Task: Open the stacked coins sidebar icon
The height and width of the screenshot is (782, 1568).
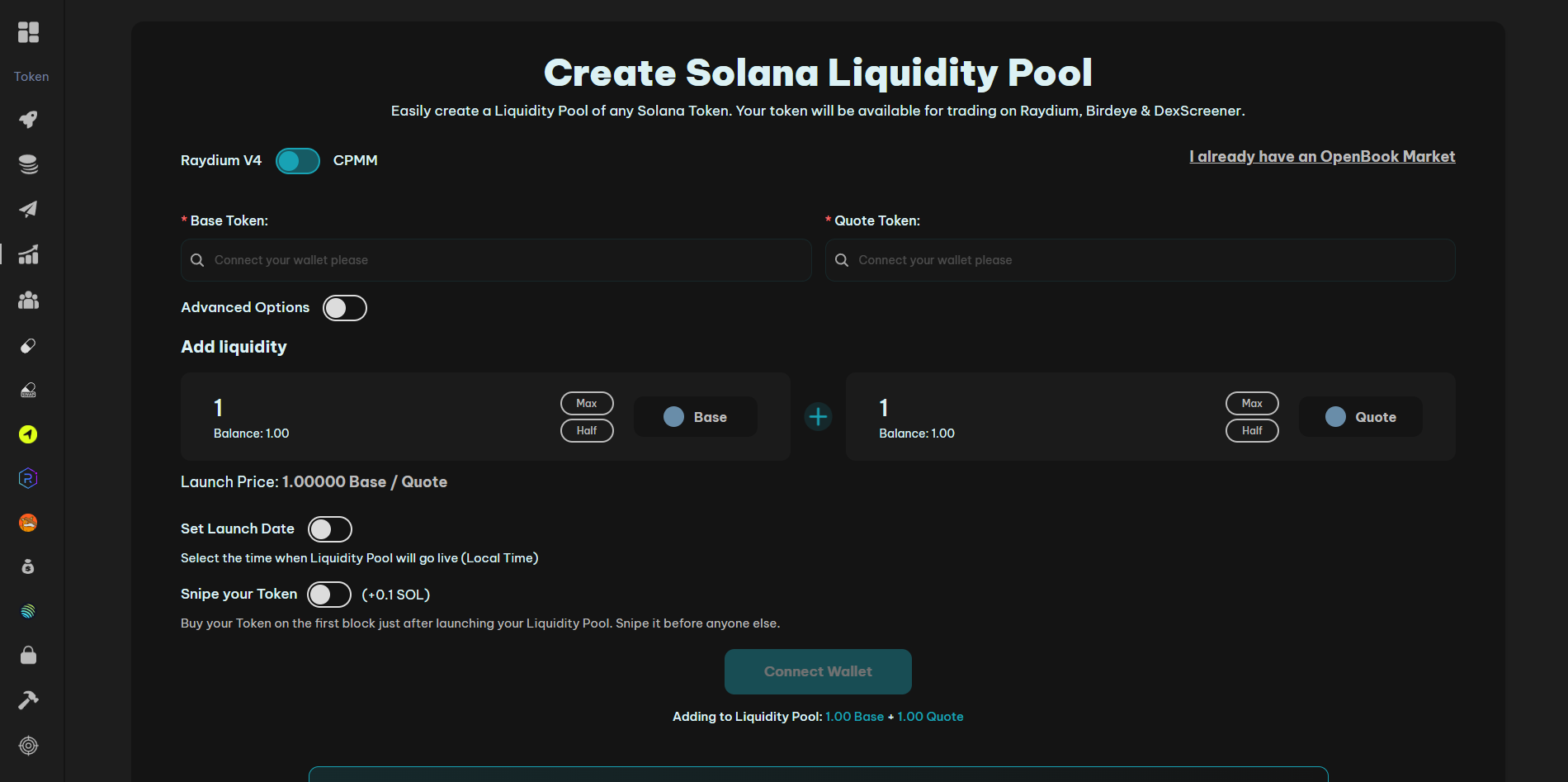Action: tap(28, 164)
